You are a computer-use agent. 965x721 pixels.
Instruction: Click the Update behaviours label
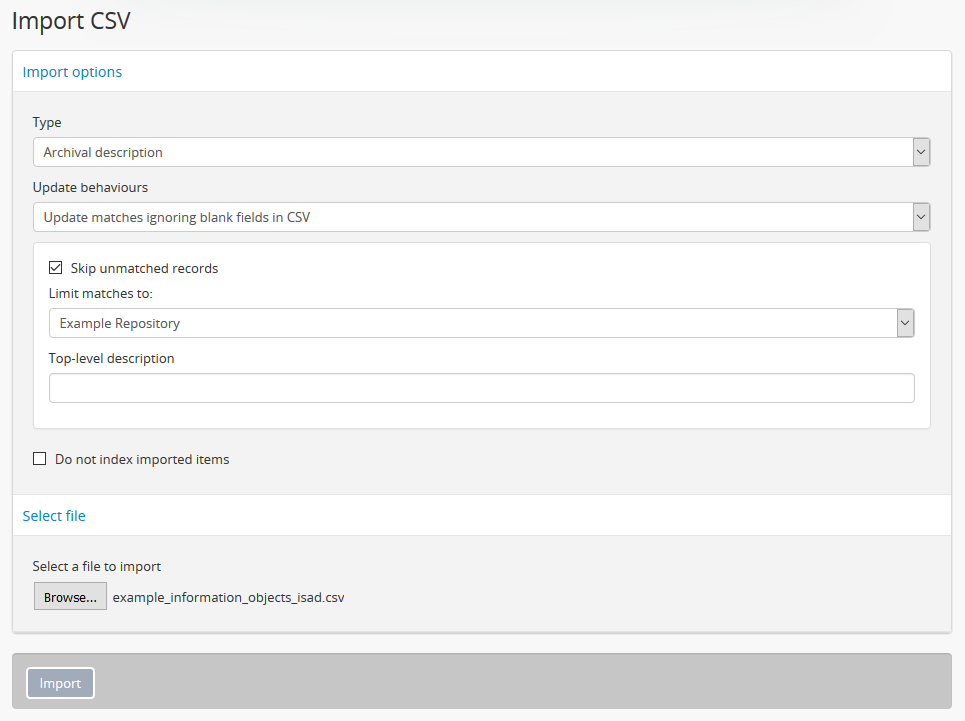[90, 187]
